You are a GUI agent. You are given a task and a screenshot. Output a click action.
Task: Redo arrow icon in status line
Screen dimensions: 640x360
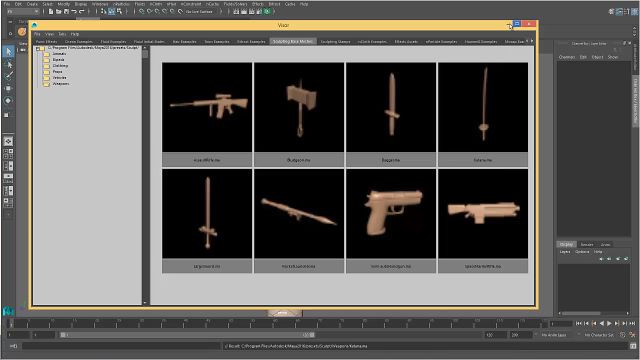click(81, 11)
